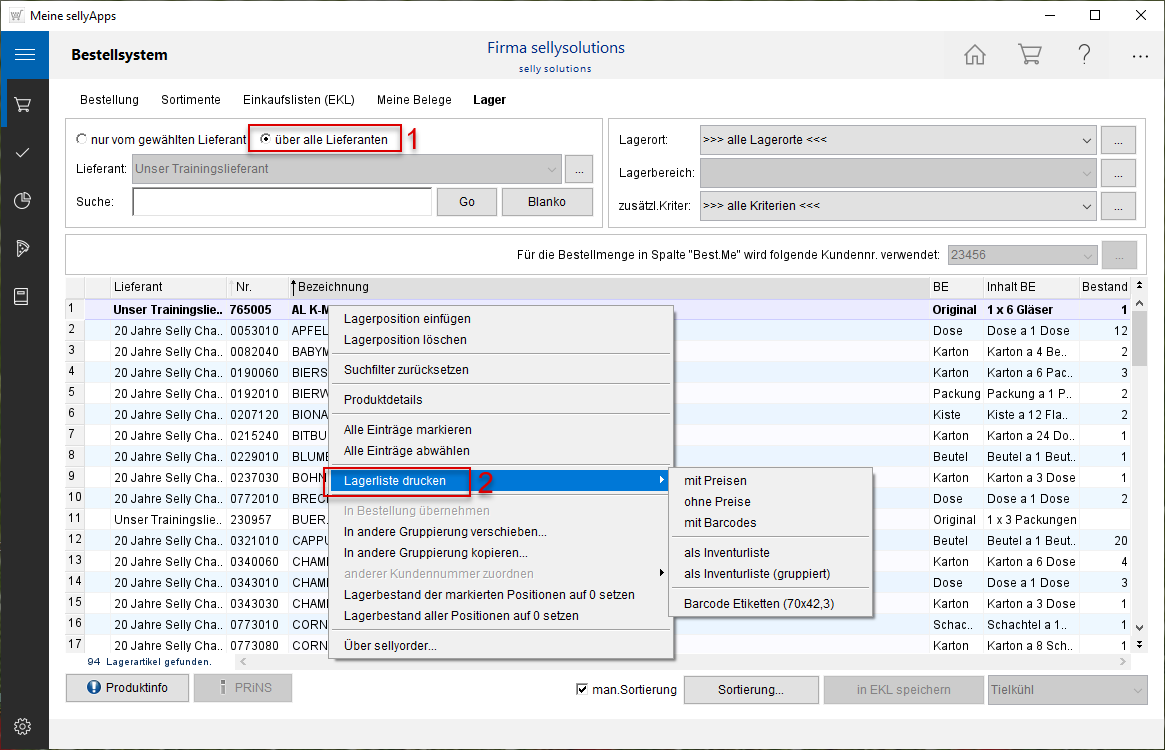Screen dimensions: 1165x750
Task: Open the pie chart statistics sidebar icon
Action: coord(24,201)
